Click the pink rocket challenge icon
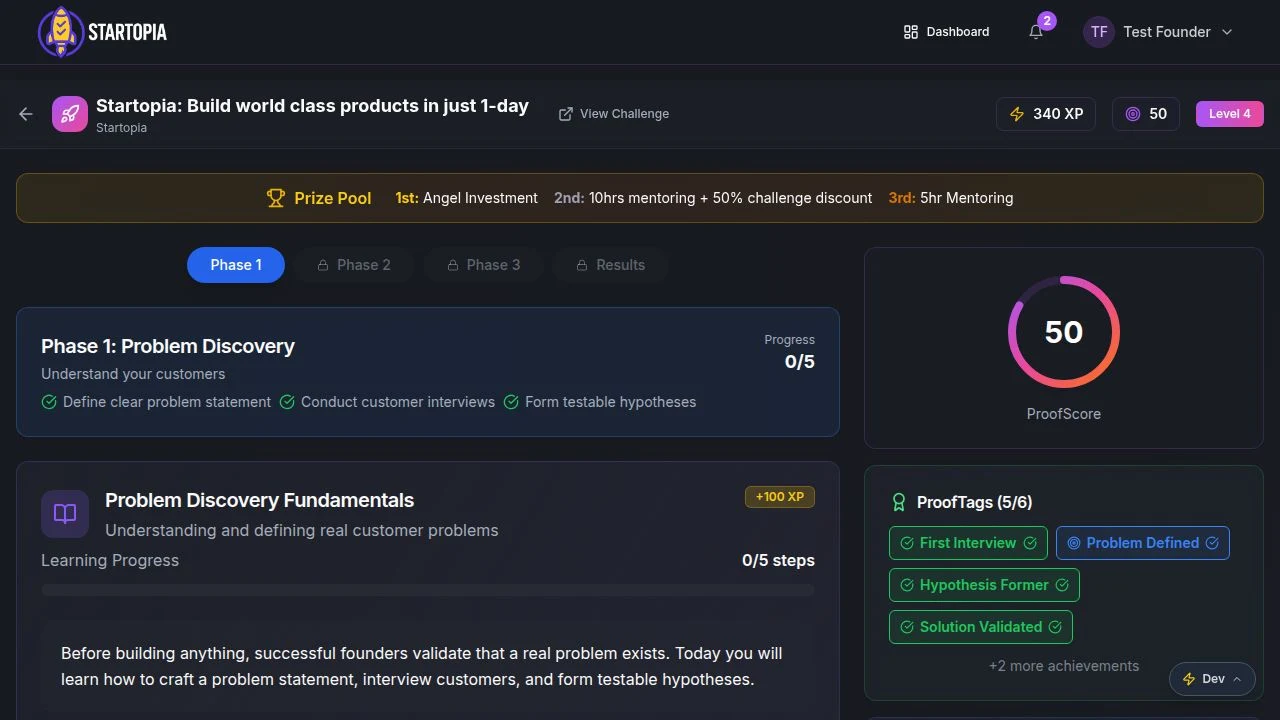 coord(70,114)
